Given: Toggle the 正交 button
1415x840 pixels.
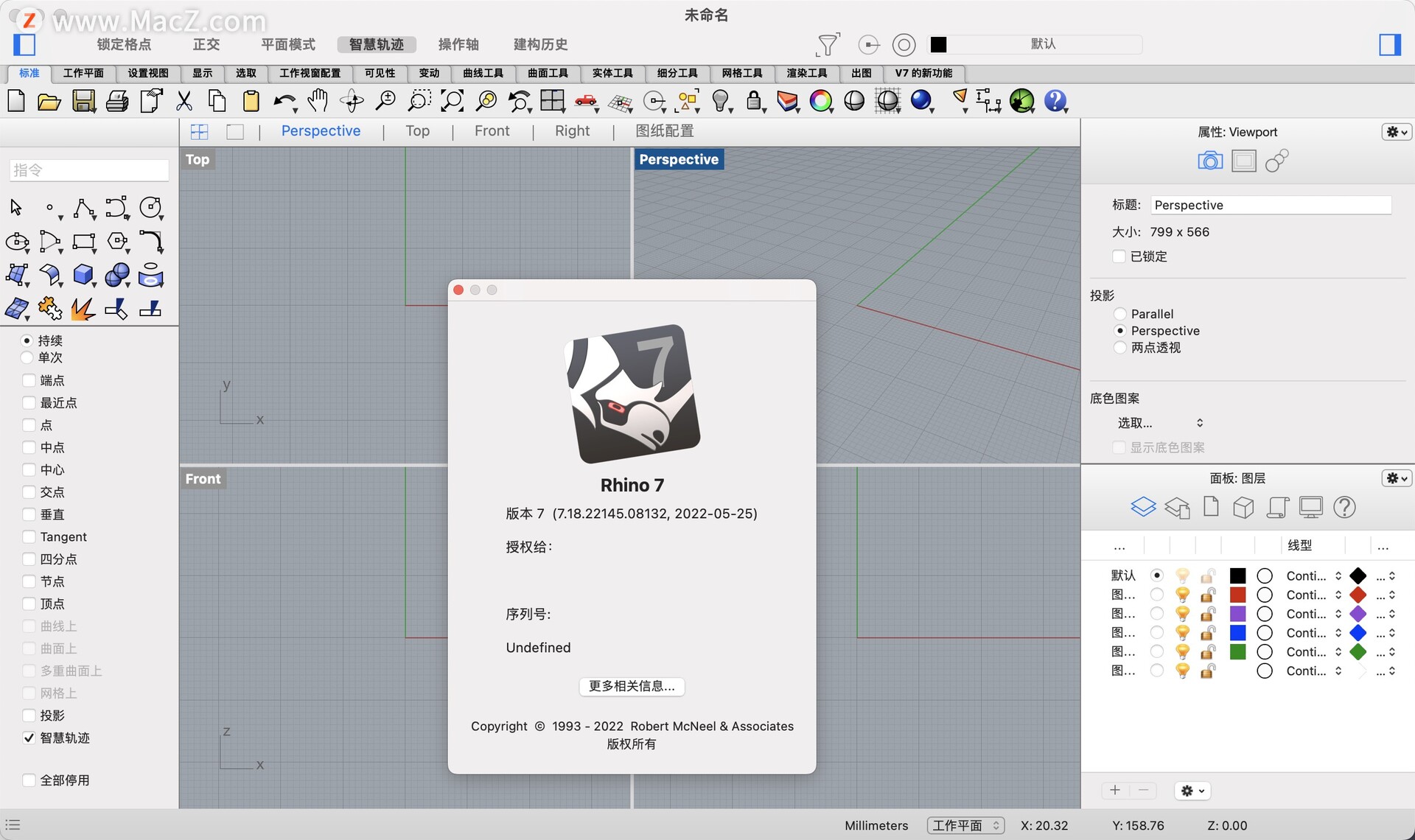Looking at the screenshot, I should pyautogui.click(x=206, y=44).
